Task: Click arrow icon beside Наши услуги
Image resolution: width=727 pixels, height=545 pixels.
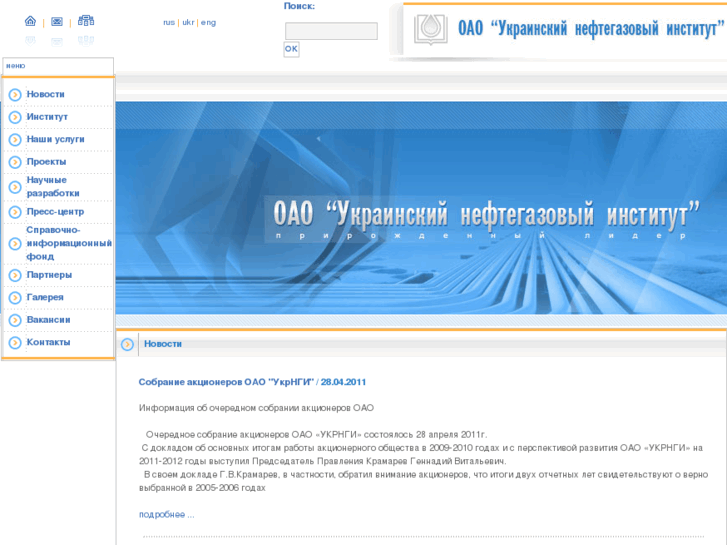Action: [15, 140]
